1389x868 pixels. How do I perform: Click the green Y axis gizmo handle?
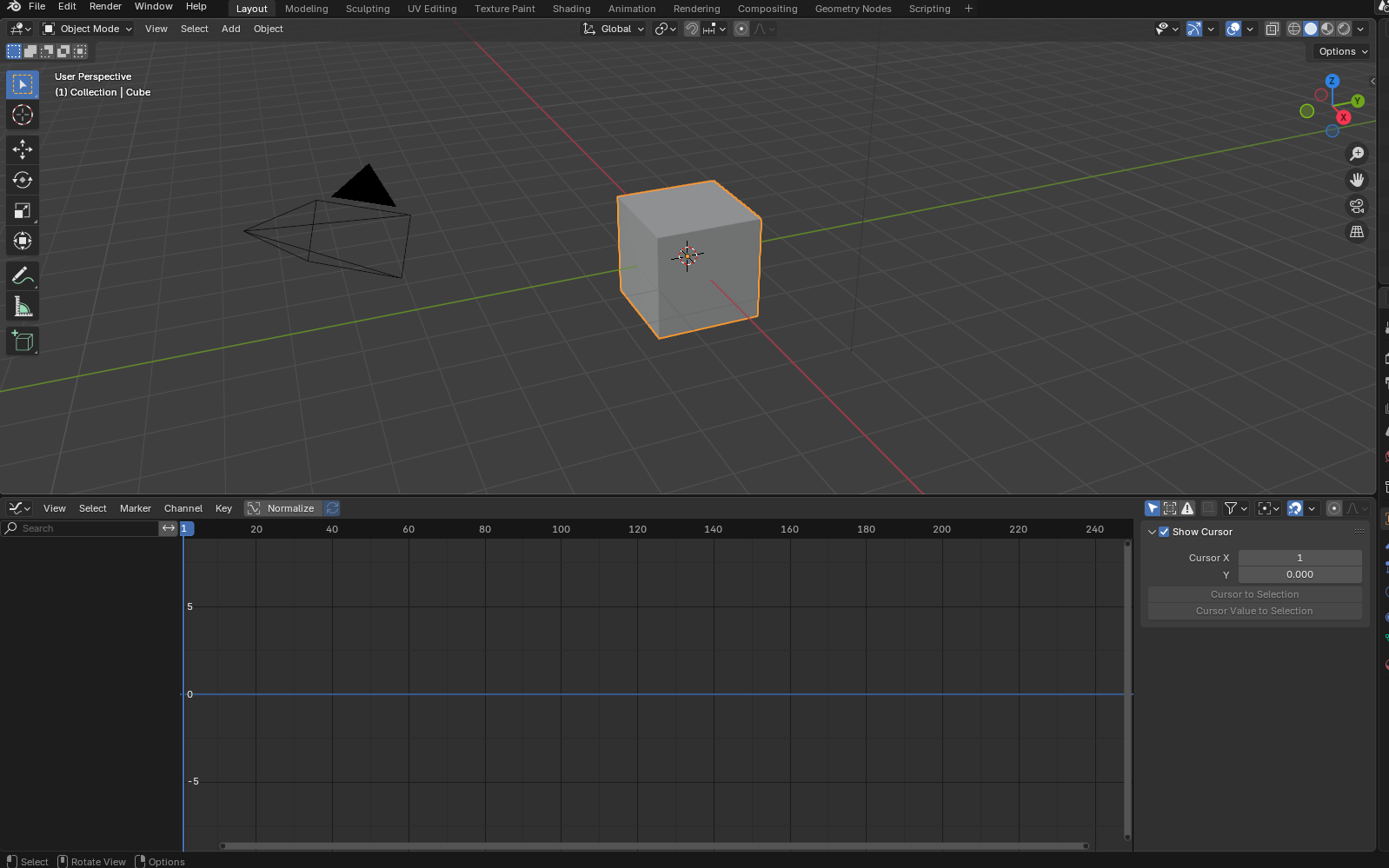[1358, 101]
